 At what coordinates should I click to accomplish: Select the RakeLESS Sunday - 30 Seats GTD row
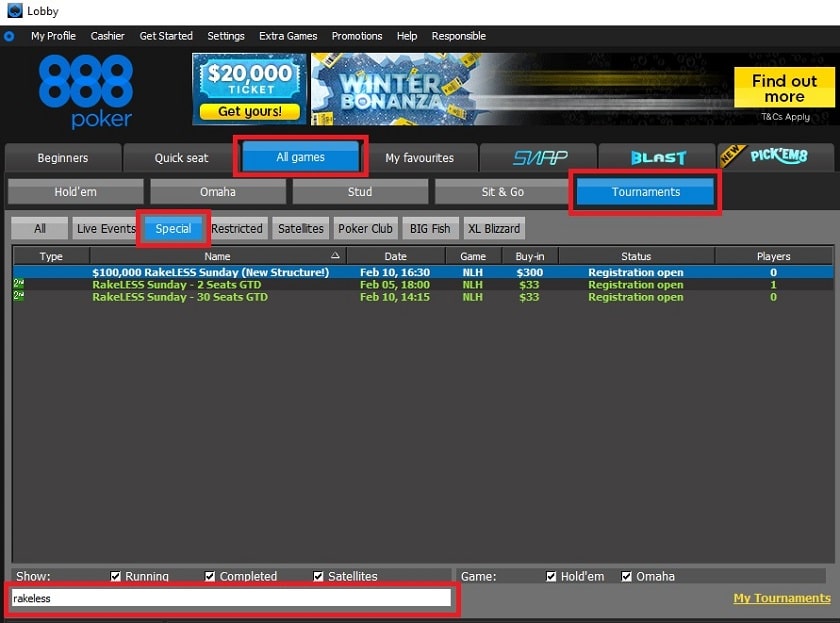pyautogui.click(x=423, y=297)
